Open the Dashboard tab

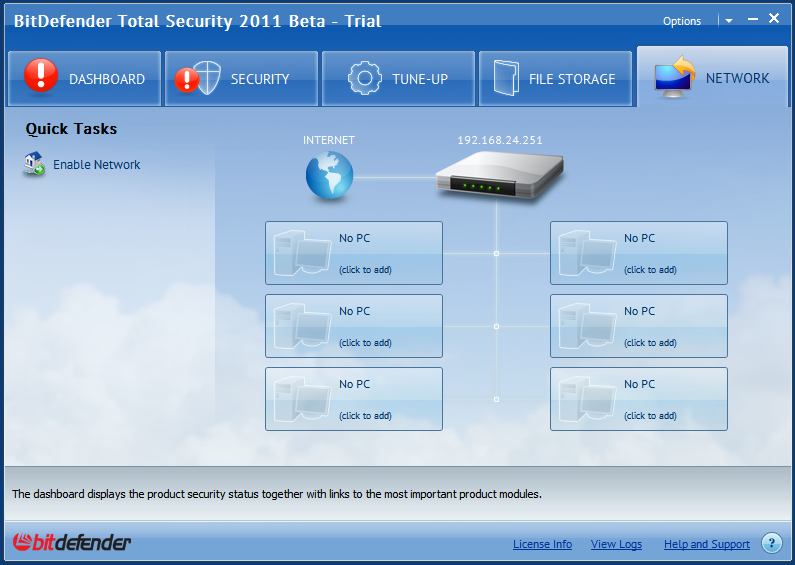pyautogui.click(x=85, y=79)
